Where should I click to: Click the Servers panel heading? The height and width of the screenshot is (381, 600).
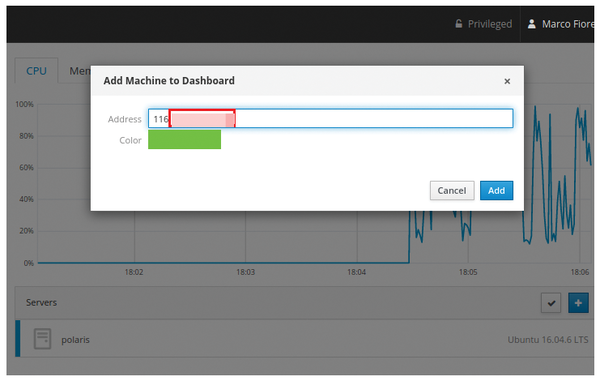pyautogui.click(x=41, y=303)
